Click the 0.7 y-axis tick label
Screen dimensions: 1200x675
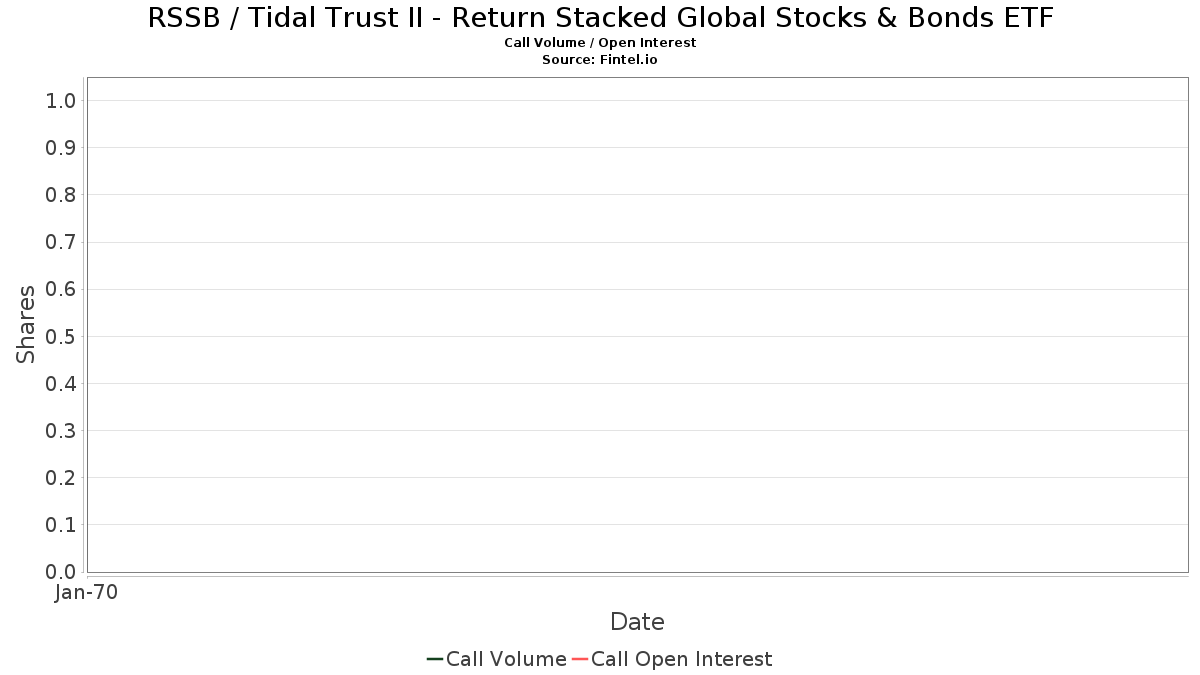(x=61, y=242)
